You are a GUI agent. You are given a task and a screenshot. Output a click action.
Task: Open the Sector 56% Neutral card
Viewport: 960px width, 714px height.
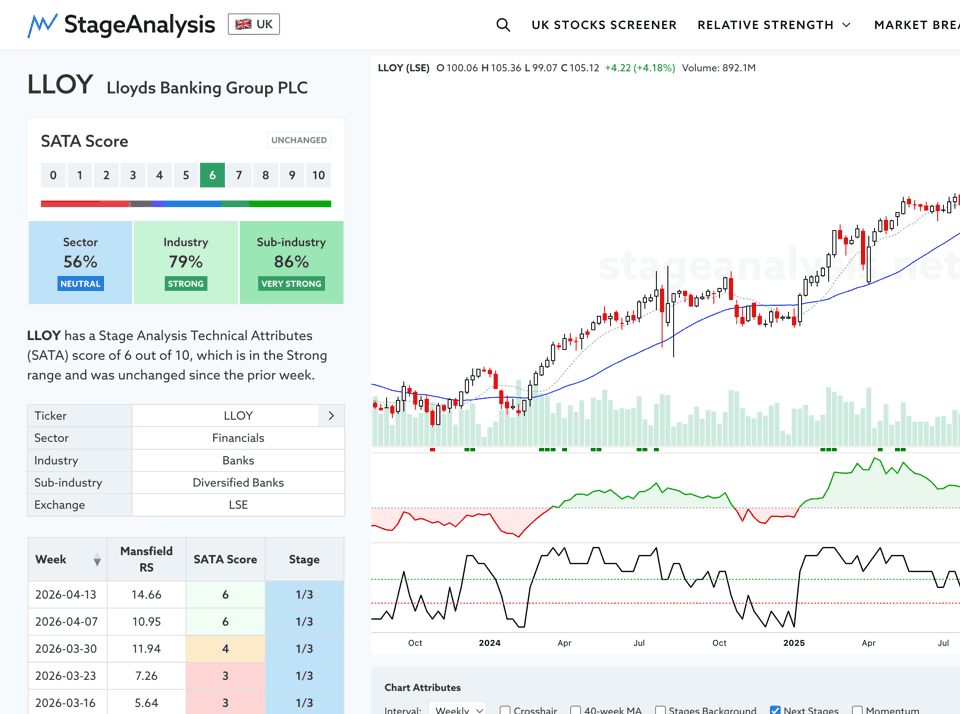pyautogui.click(x=80, y=263)
